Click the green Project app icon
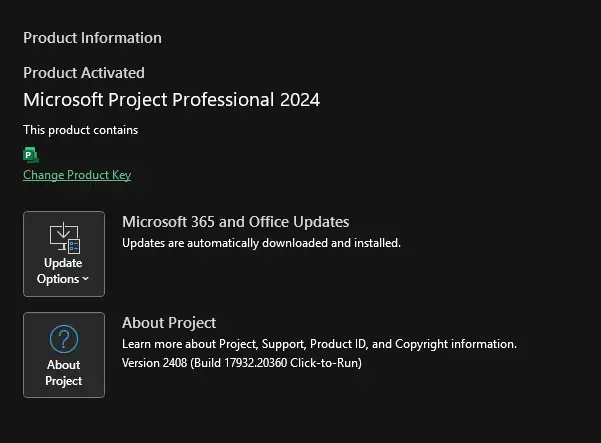The width and height of the screenshot is (601, 443). [x=31, y=155]
